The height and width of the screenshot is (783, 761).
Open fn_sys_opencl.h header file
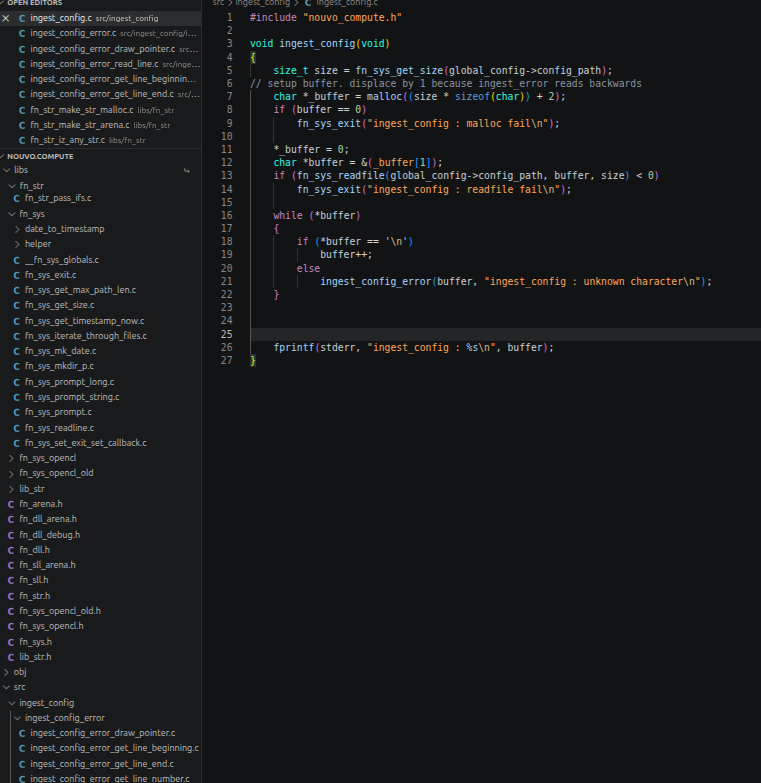pyautogui.click(x=51, y=626)
